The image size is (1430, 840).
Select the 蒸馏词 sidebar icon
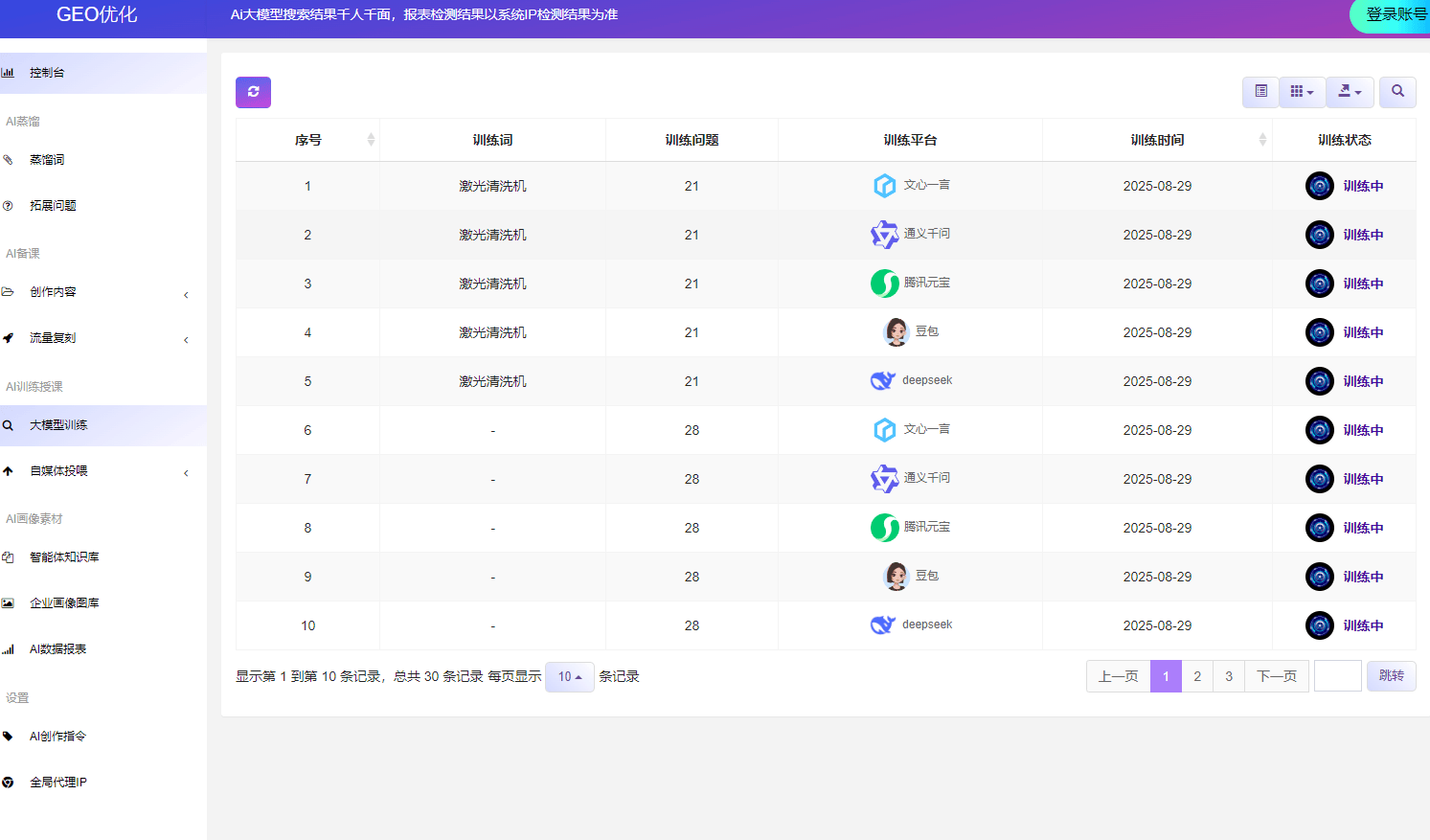pos(12,159)
